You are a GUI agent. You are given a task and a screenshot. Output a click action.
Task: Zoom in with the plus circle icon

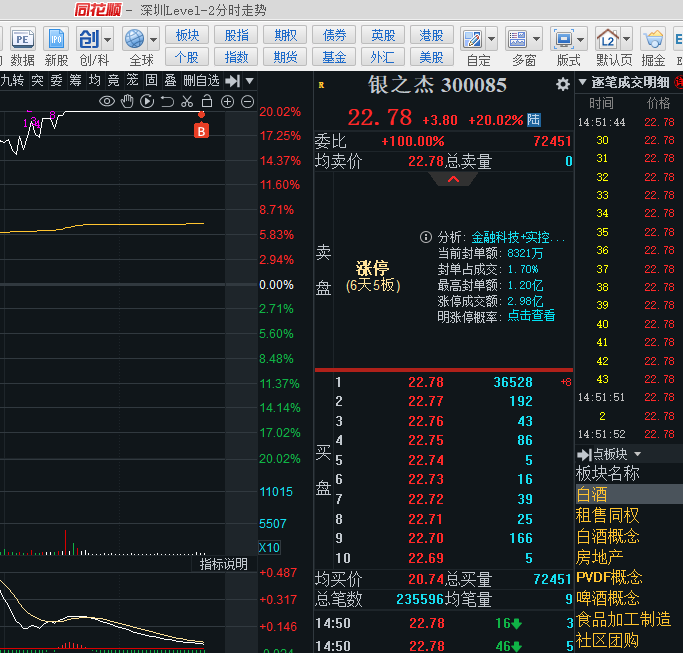pos(227,102)
